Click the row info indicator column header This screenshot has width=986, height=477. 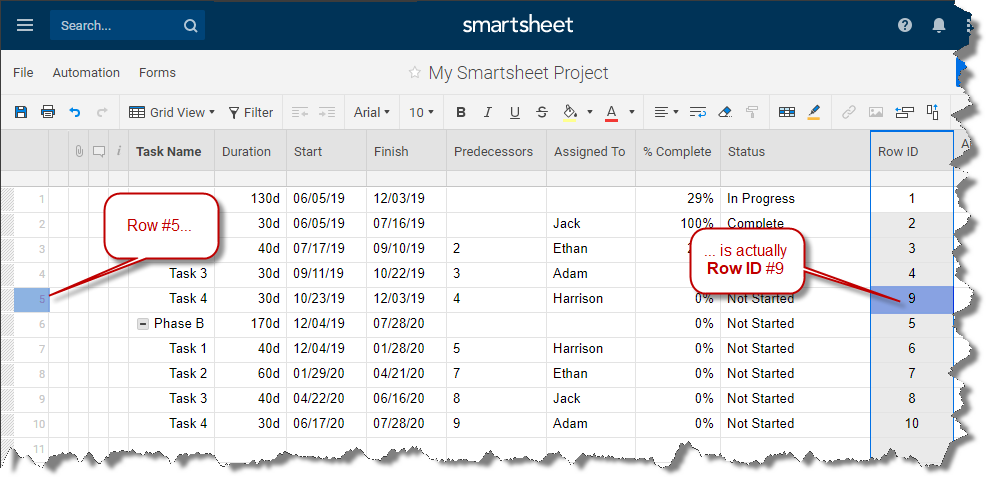119,151
